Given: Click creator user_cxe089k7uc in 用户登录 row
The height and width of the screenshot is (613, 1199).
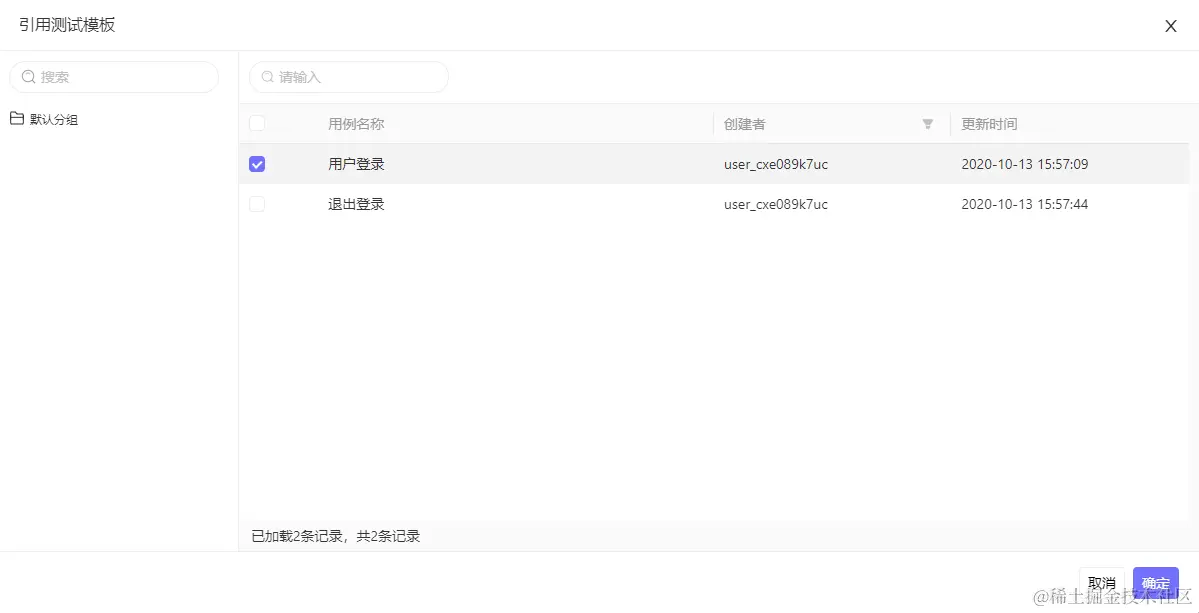Looking at the screenshot, I should coord(776,164).
